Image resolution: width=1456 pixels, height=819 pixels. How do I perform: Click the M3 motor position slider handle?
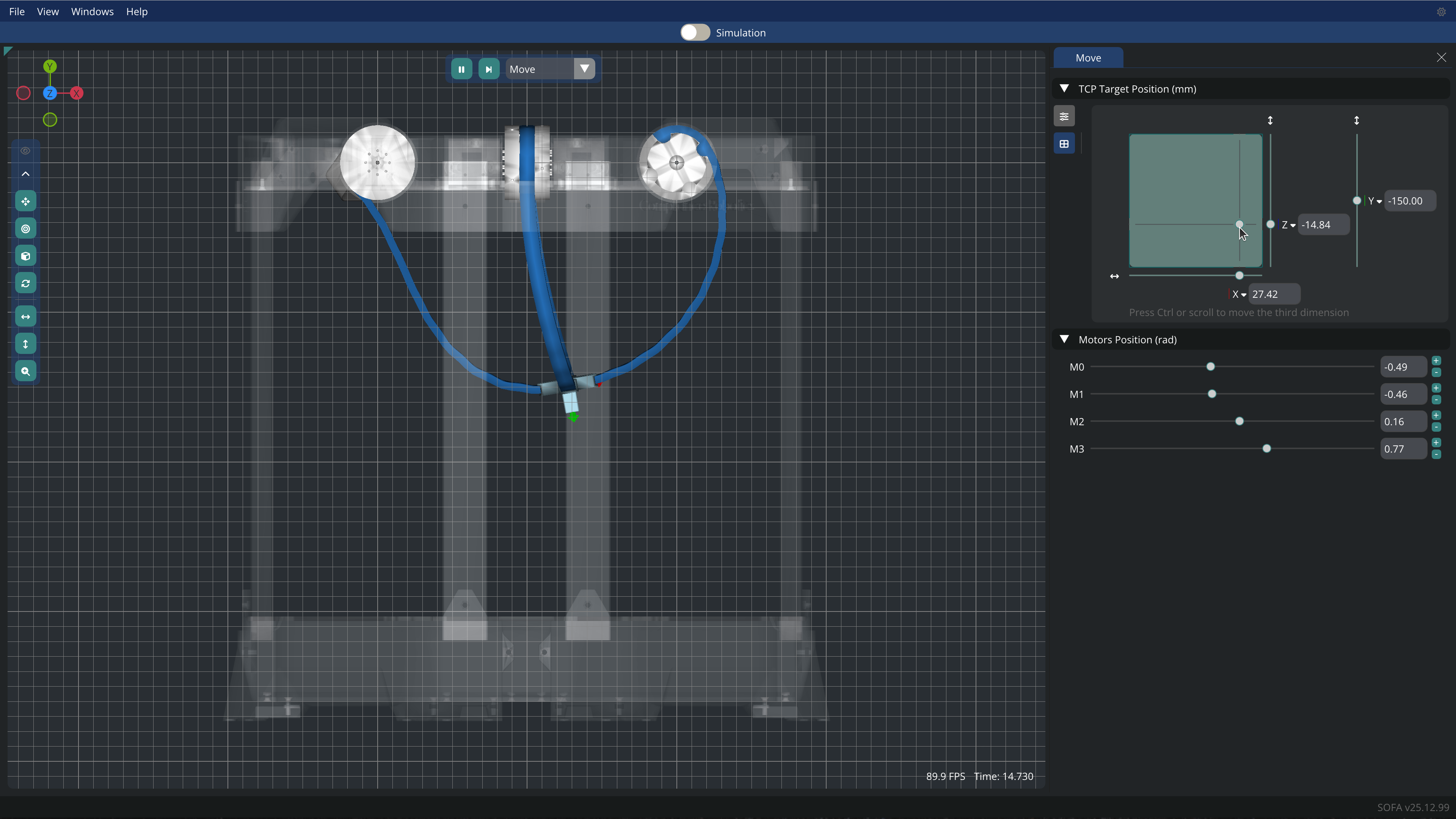(x=1267, y=448)
